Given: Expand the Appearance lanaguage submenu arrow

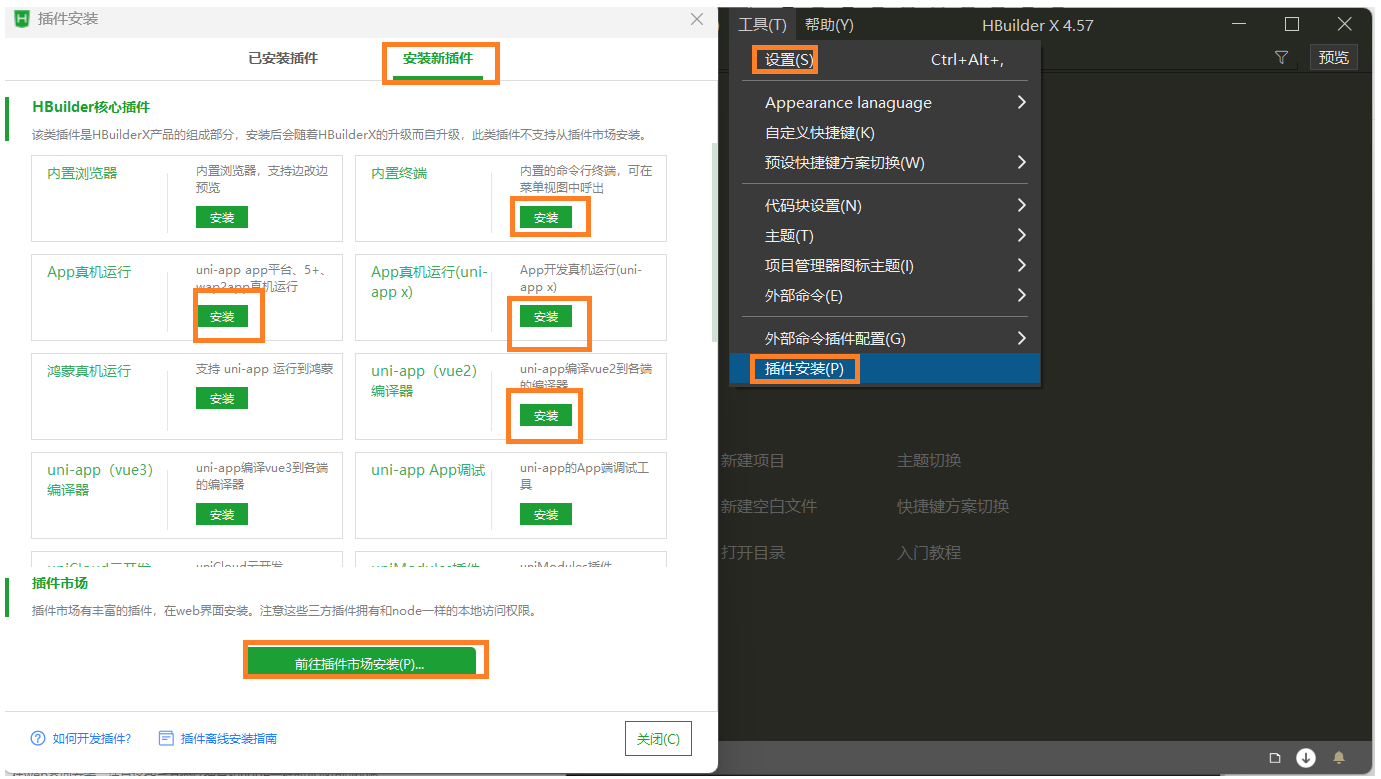Looking at the screenshot, I should (x=1021, y=102).
